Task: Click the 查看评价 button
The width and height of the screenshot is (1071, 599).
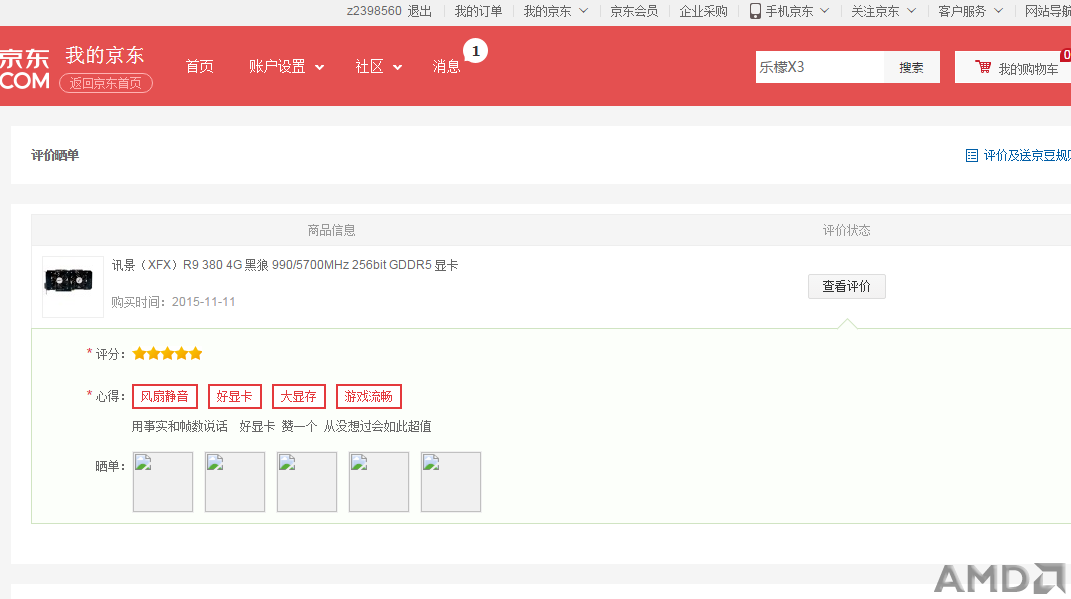Action: pos(846,286)
